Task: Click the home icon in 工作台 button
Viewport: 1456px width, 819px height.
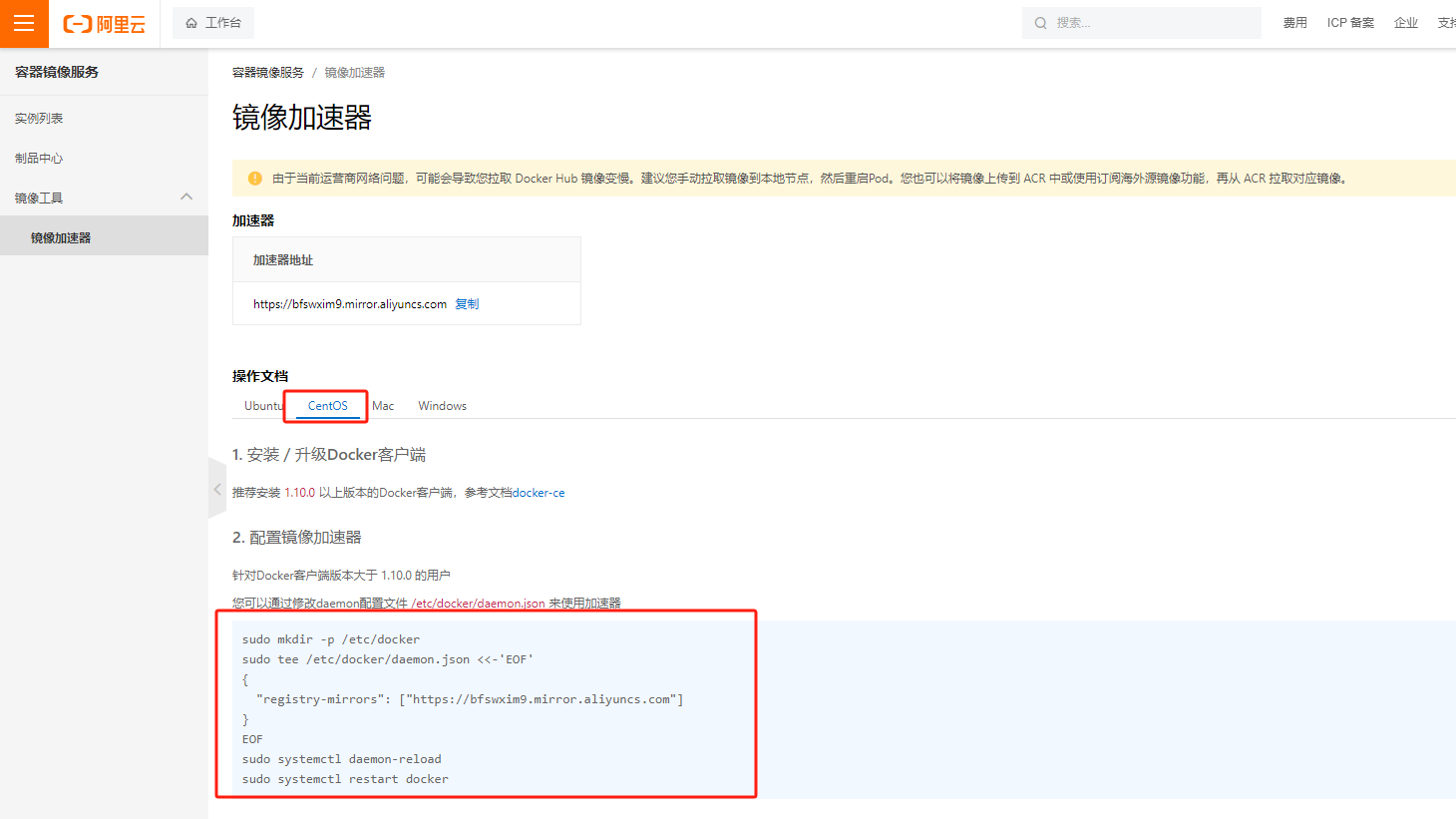Action: click(x=191, y=23)
